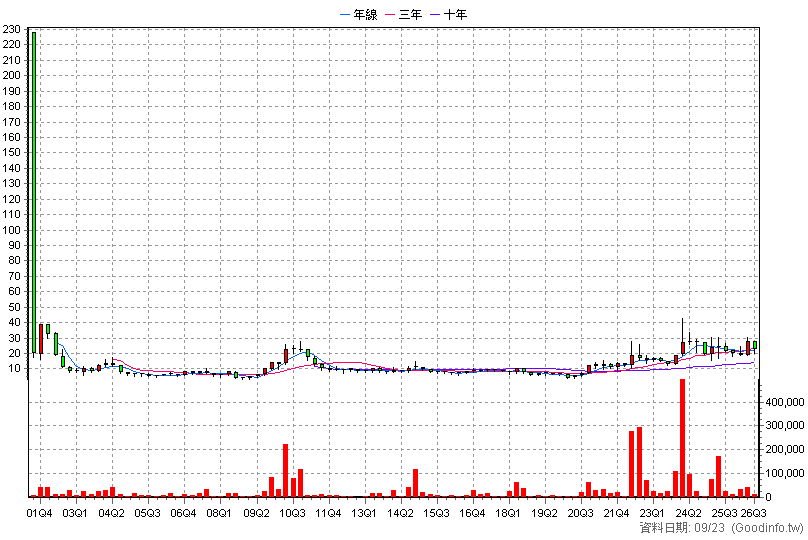
Task: Click the 50 price axis label
Action: tap(14, 307)
